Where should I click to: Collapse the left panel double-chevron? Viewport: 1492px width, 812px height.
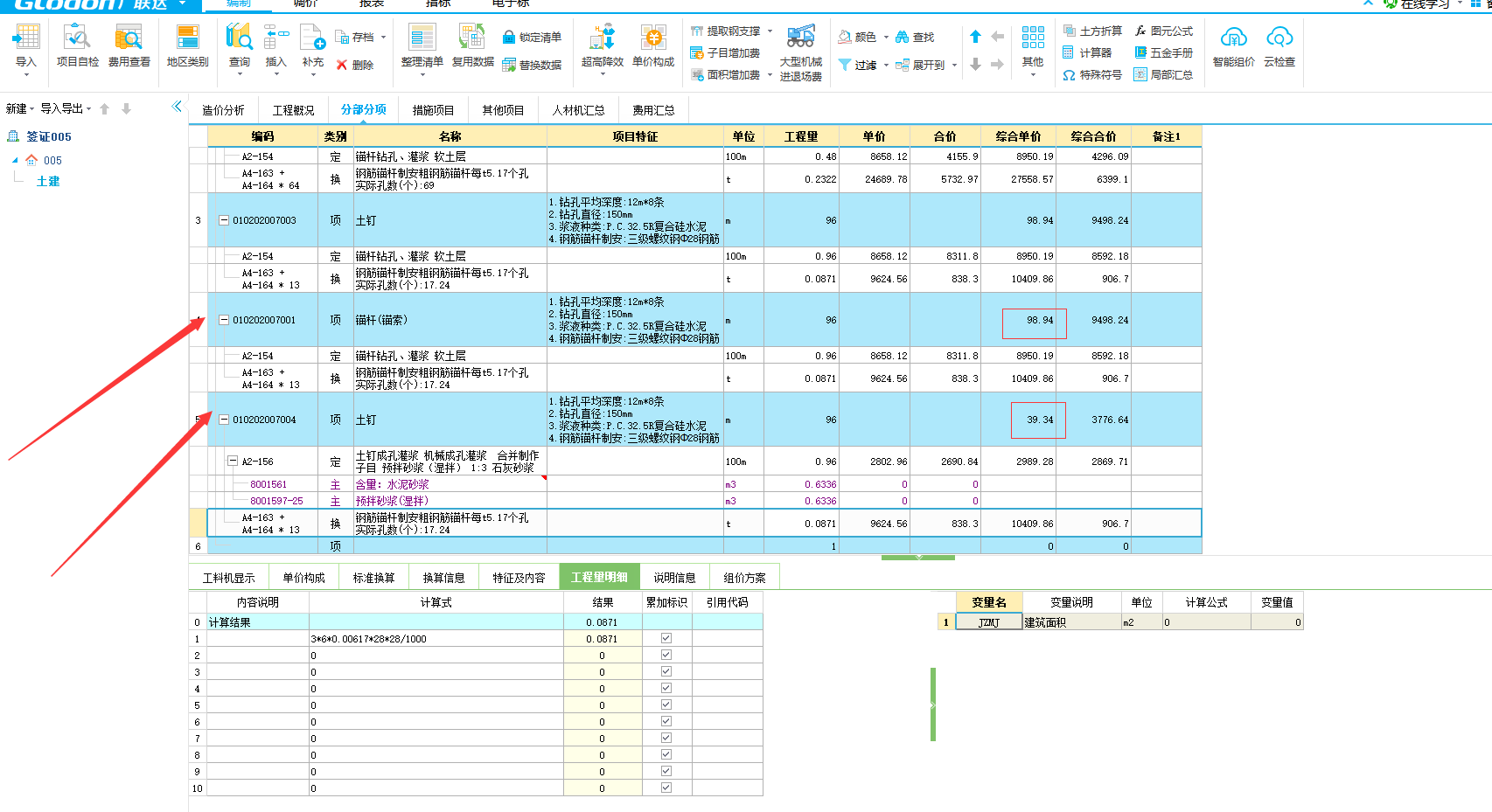(177, 107)
